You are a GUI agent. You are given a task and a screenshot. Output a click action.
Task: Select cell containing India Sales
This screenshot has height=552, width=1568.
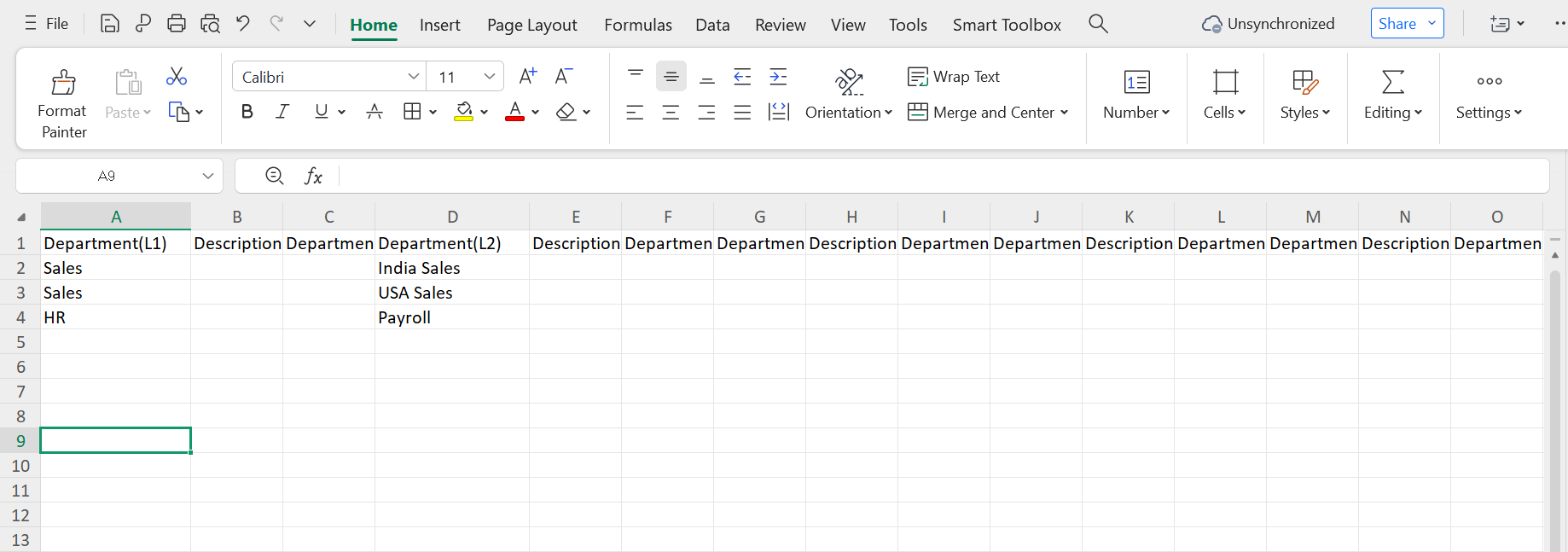[x=452, y=268]
